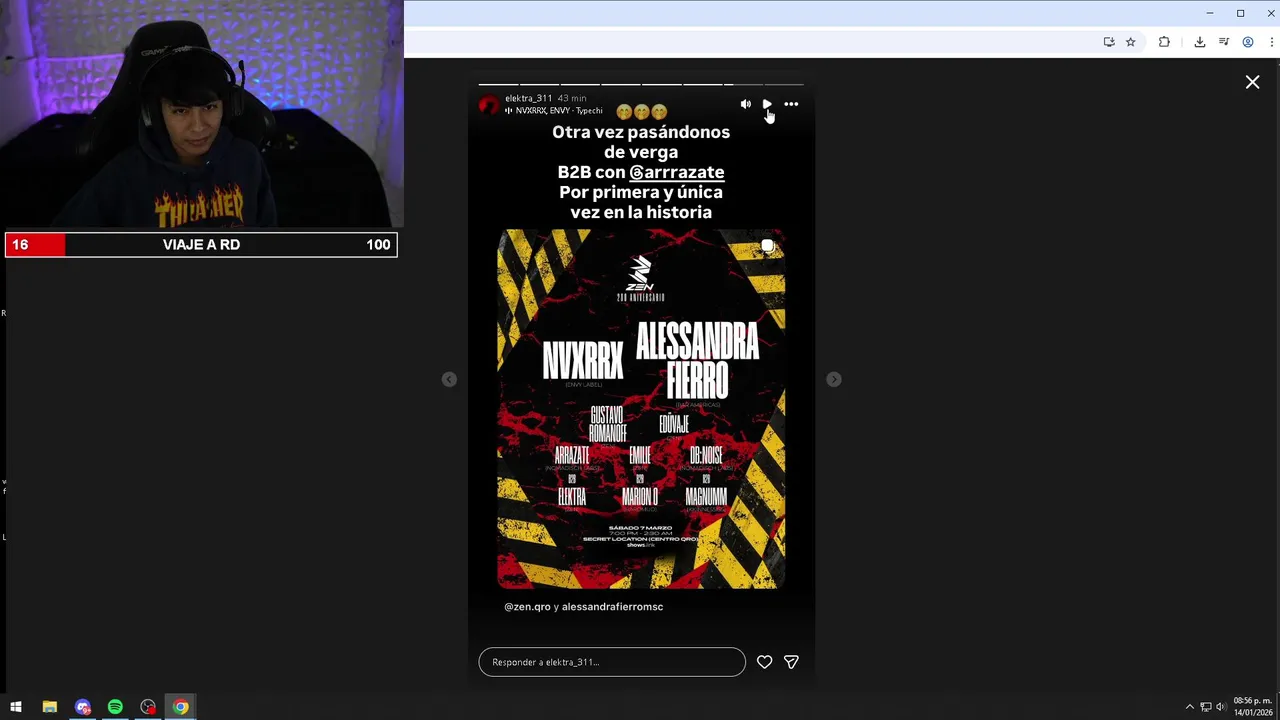Go to the previous story

click(449, 379)
